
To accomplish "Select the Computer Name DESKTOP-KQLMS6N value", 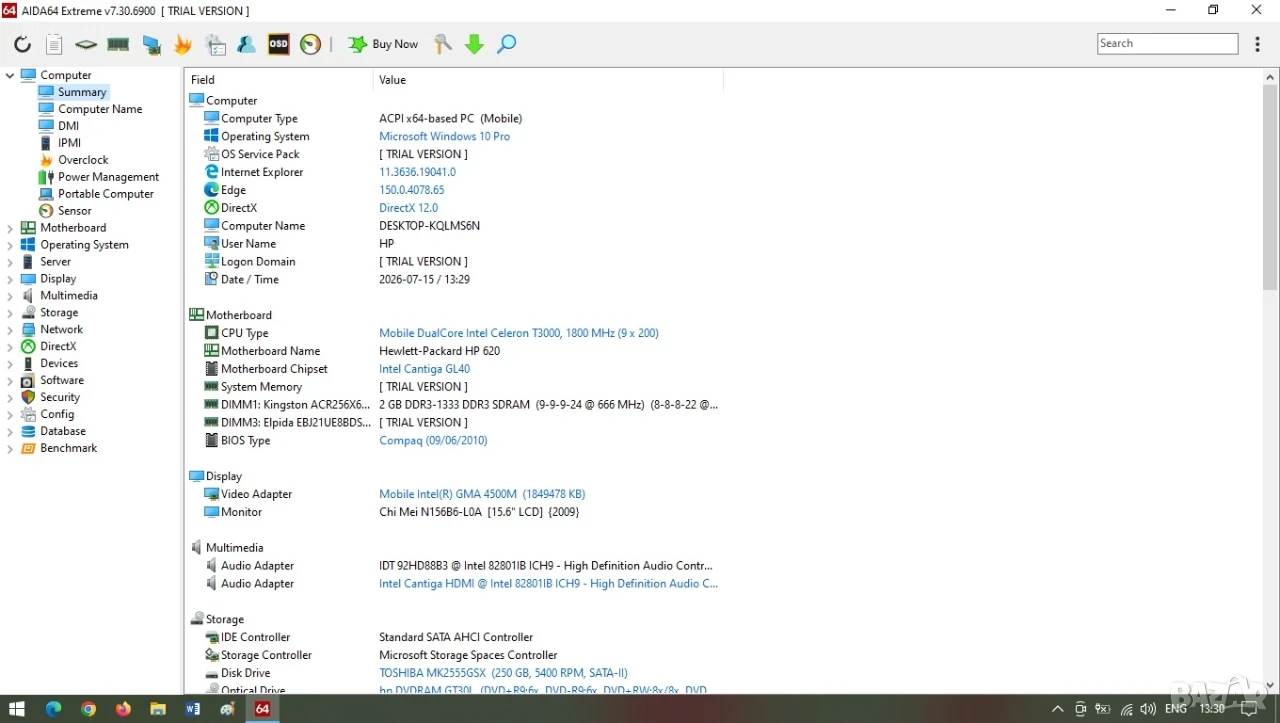I will [x=429, y=226].
